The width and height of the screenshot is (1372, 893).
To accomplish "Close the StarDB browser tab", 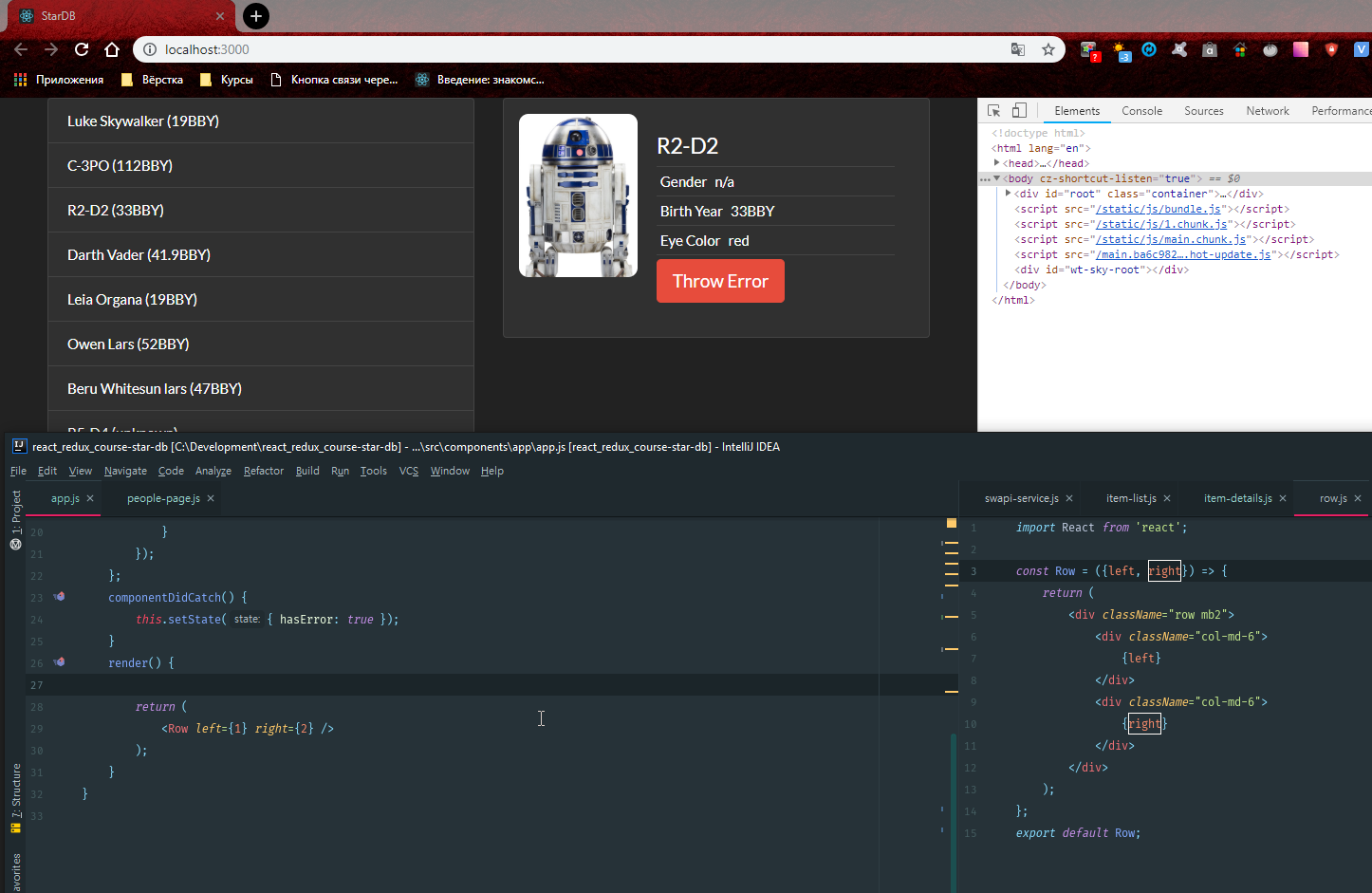I will pyautogui.click(x=220, y=16).
